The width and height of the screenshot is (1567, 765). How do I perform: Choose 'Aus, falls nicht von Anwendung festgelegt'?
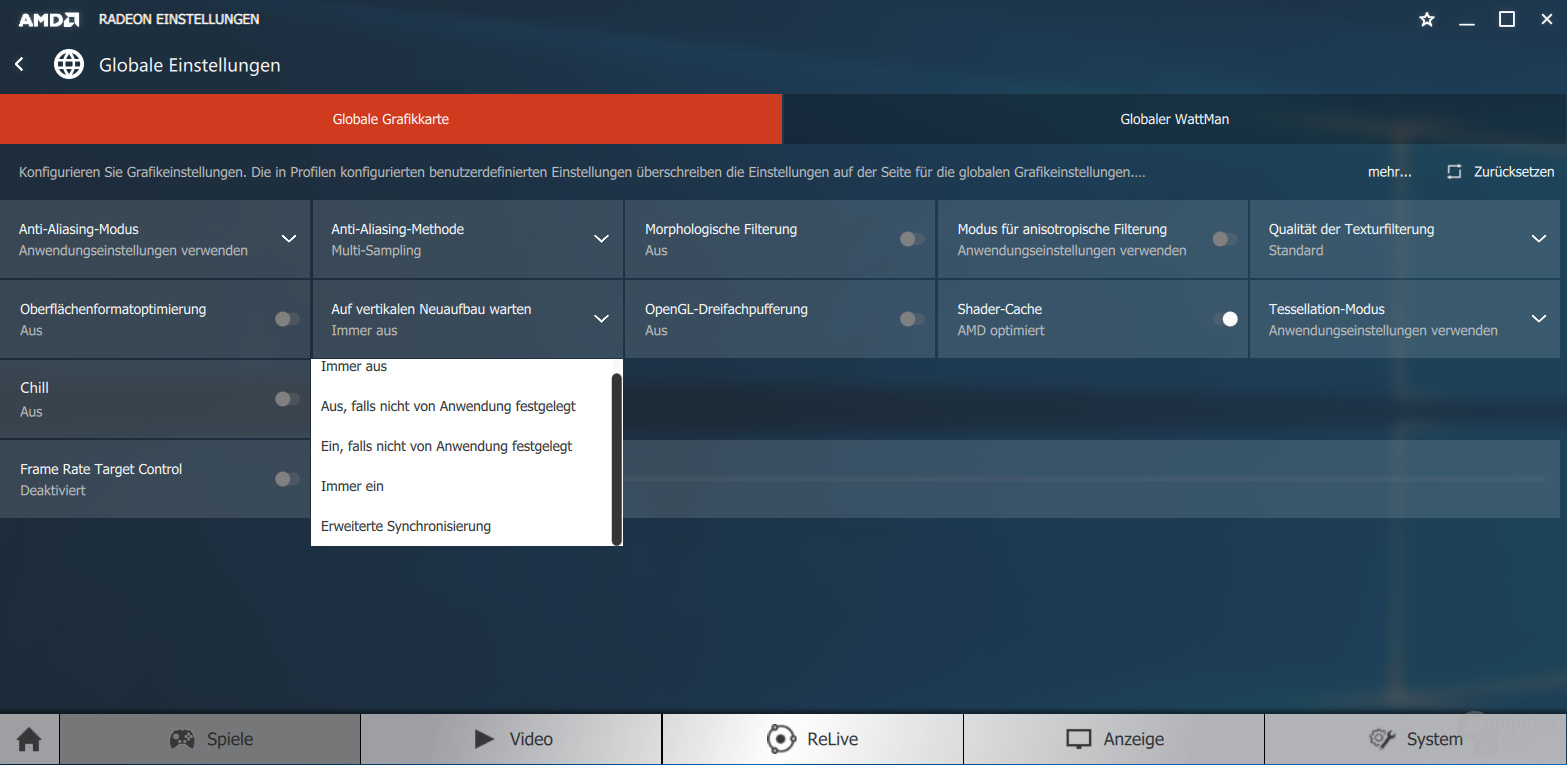point(461,406)
